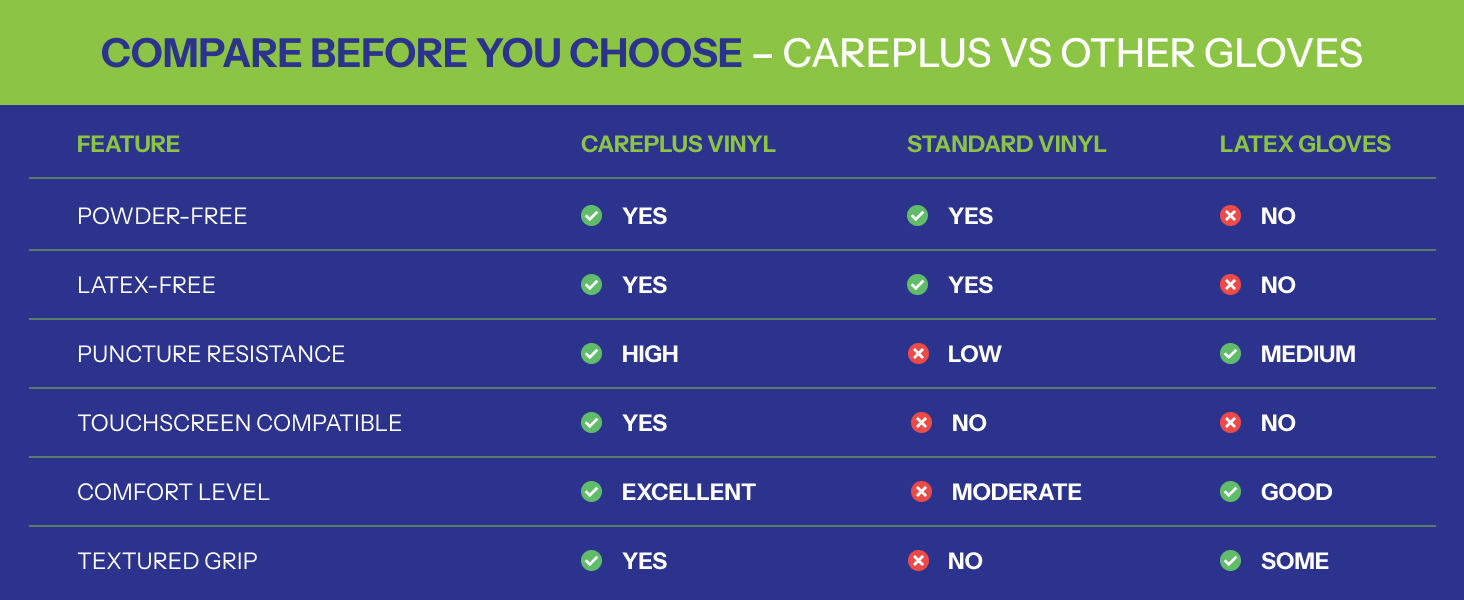Click red X beside Standard Vinyl LOW puncture resistance

918,354
